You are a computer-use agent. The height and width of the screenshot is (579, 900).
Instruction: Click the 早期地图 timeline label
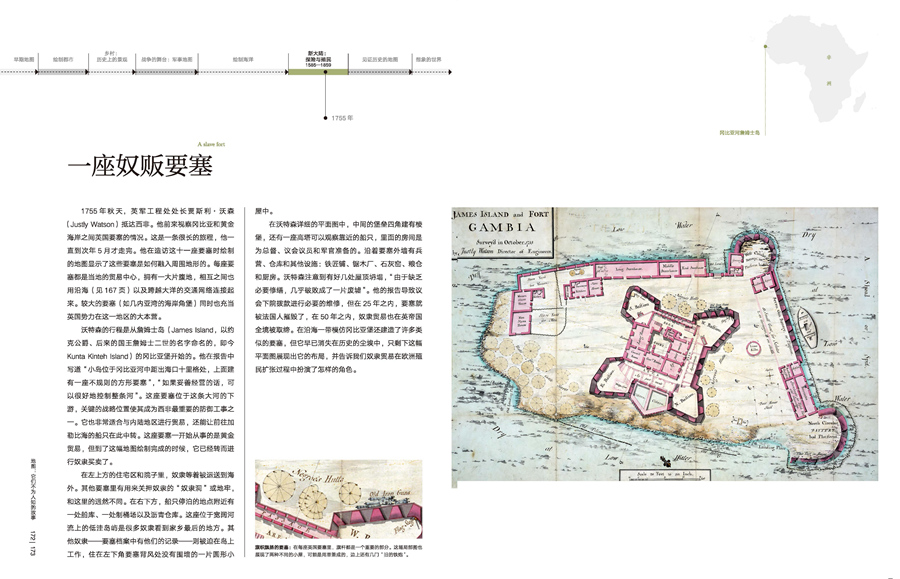click(24, 59)
